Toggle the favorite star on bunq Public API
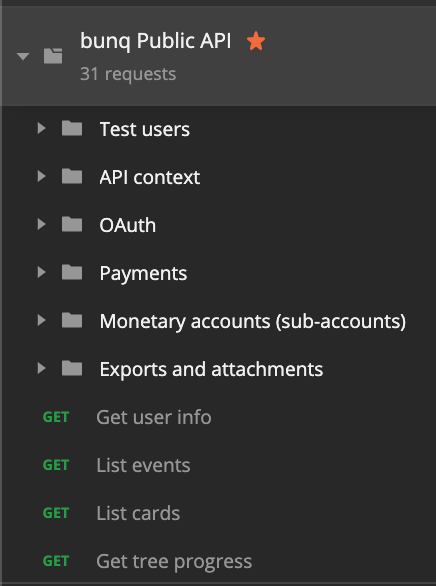 (x=256, y=41)
